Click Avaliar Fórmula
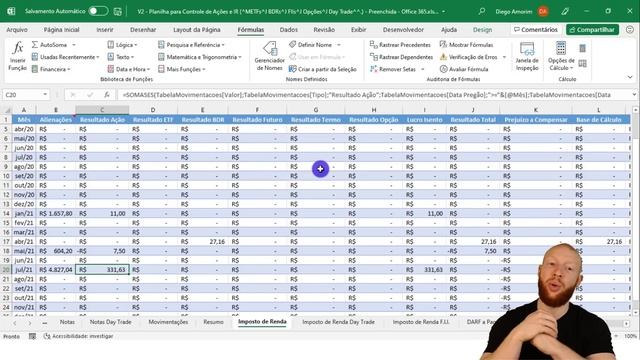 tap(464, 69)
